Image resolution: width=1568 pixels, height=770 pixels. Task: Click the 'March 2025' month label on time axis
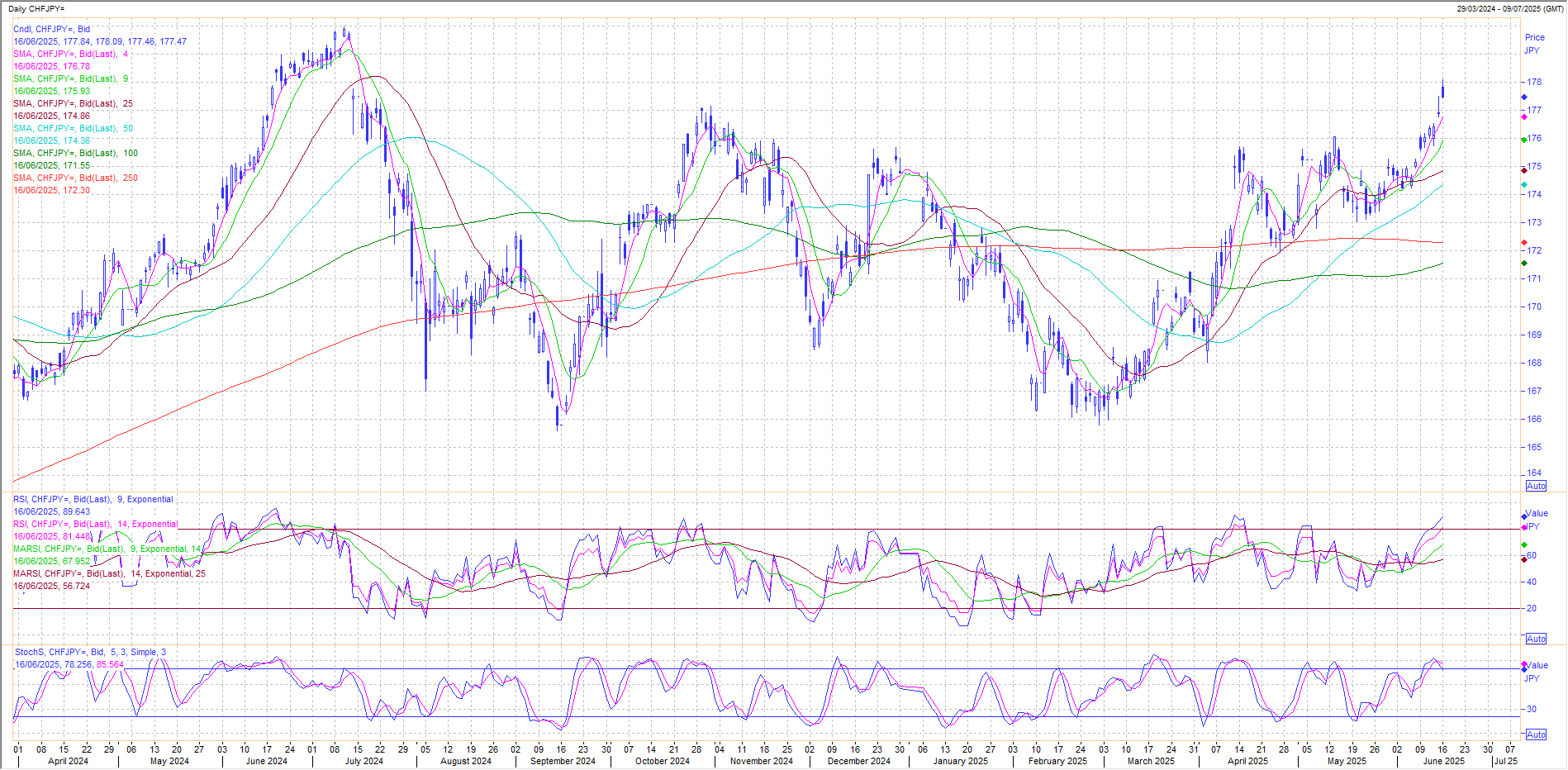point(1151,761)
